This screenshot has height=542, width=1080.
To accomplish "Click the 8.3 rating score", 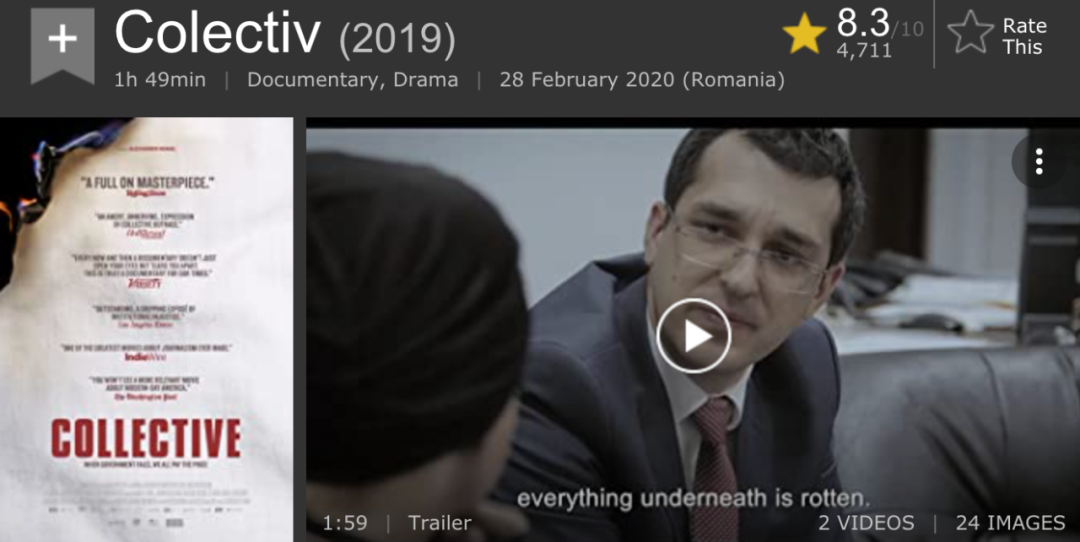I will 863,23.
